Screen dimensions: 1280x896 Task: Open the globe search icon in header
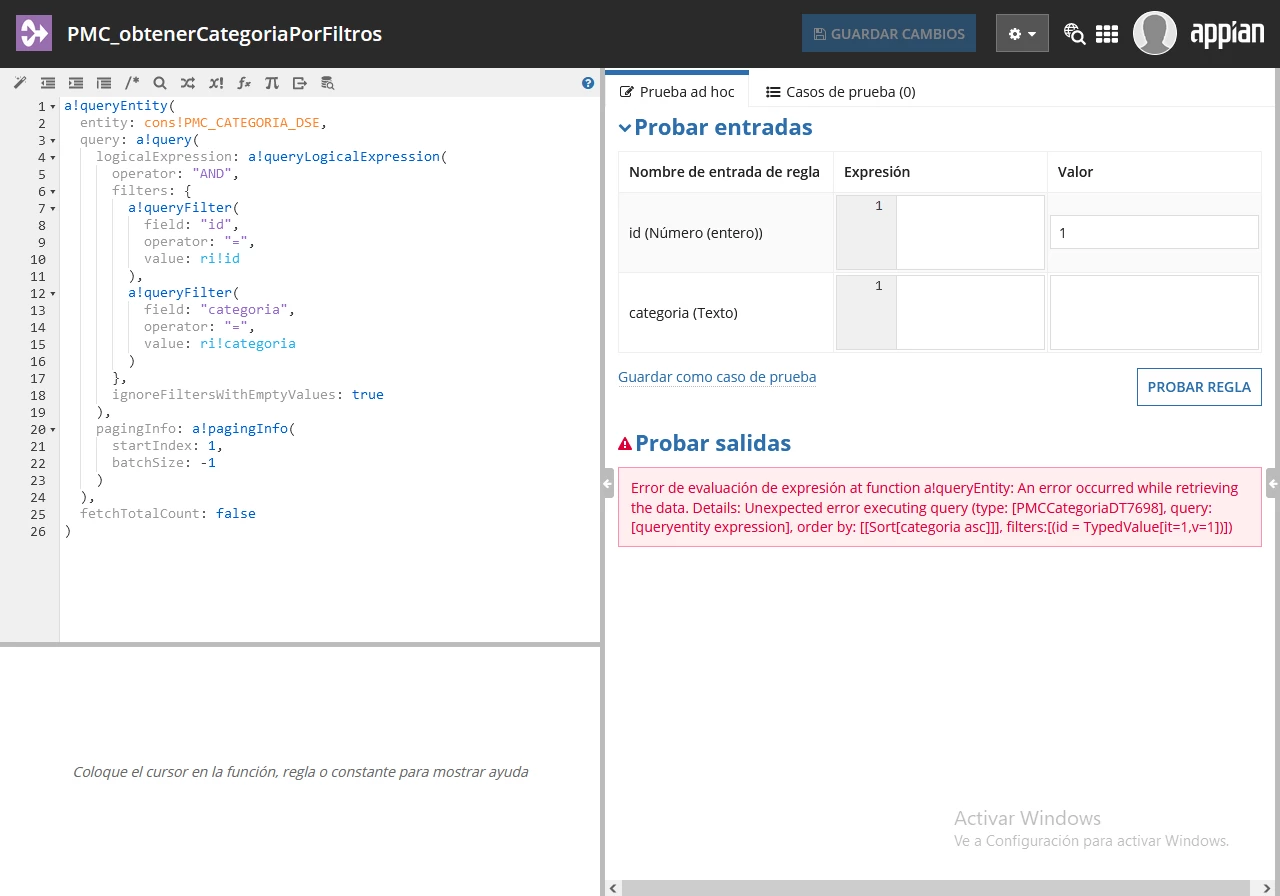[x=1074, y=34]
